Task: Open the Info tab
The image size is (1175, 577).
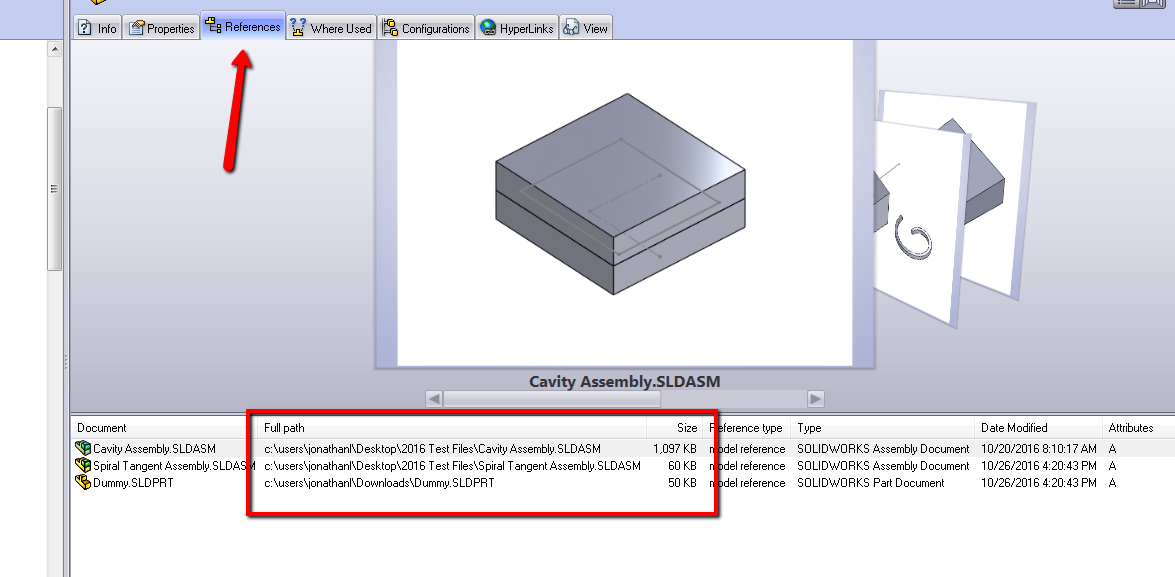Action: (x=97, y=28)
